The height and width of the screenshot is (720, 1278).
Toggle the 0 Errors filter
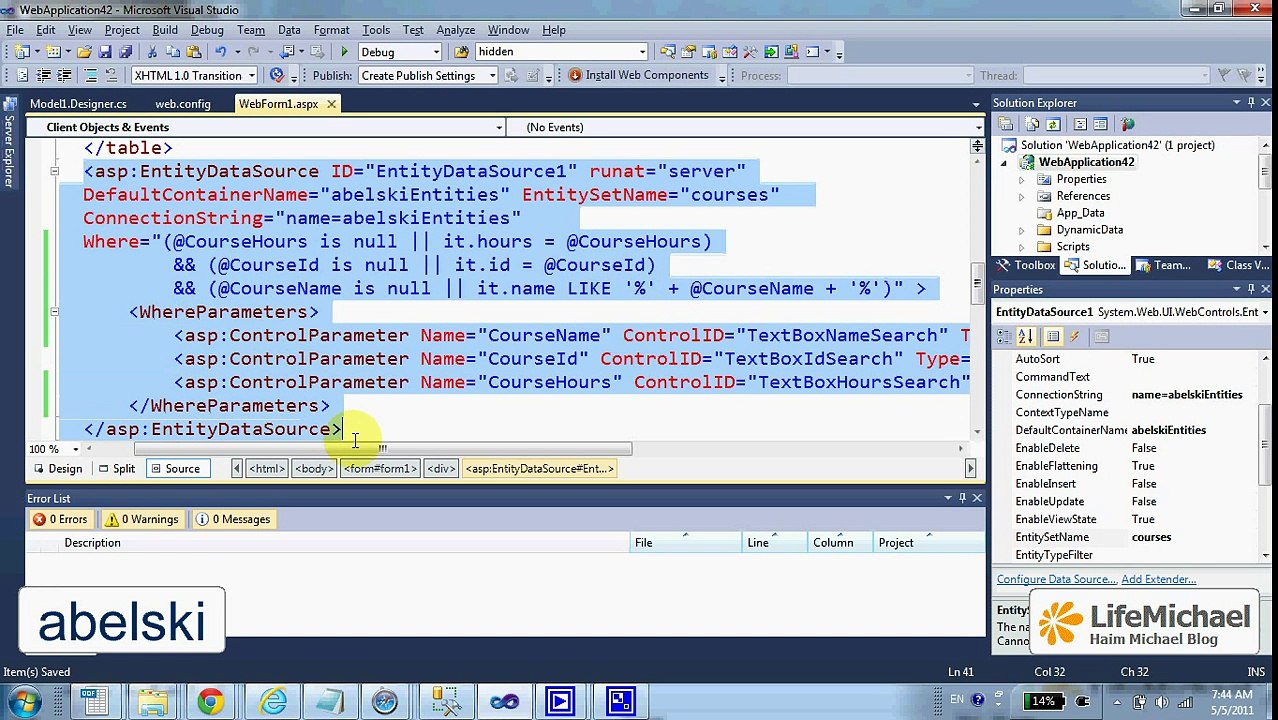coord(60,519)
